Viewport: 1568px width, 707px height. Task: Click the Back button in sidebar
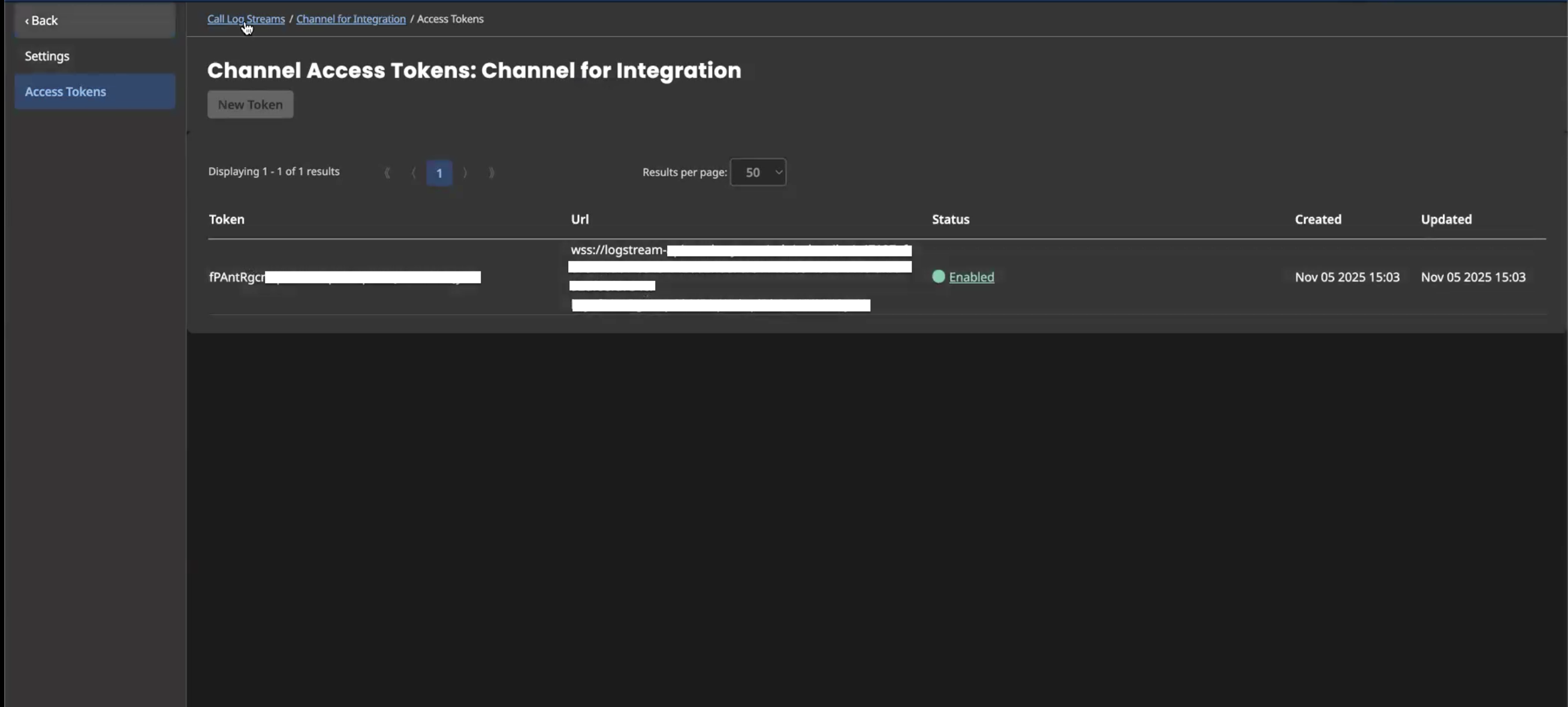pos(41,21)
